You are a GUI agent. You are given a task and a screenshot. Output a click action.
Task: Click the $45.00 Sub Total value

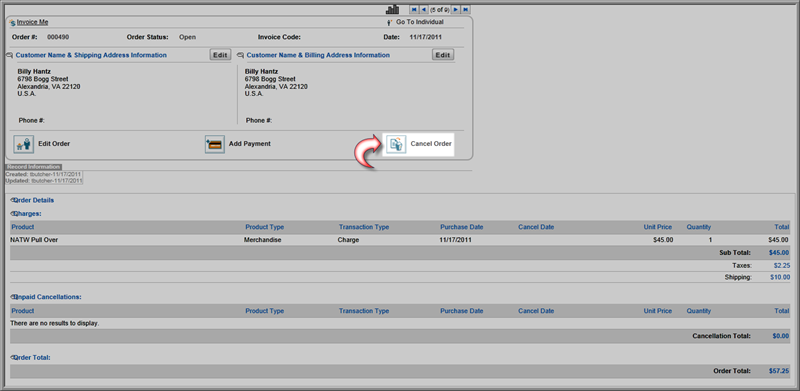(x=779, y=253)
